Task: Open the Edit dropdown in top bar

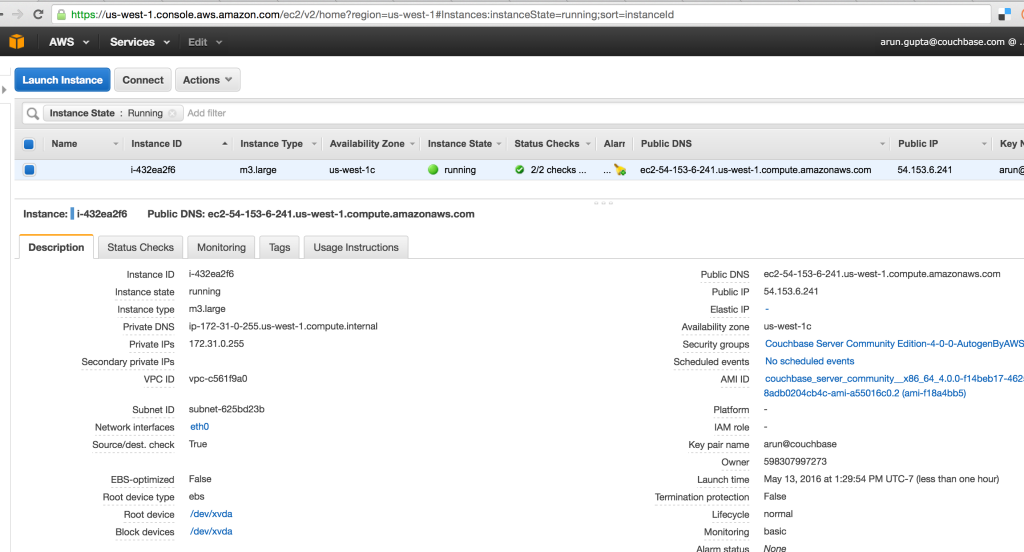Action: pos(205,42)
